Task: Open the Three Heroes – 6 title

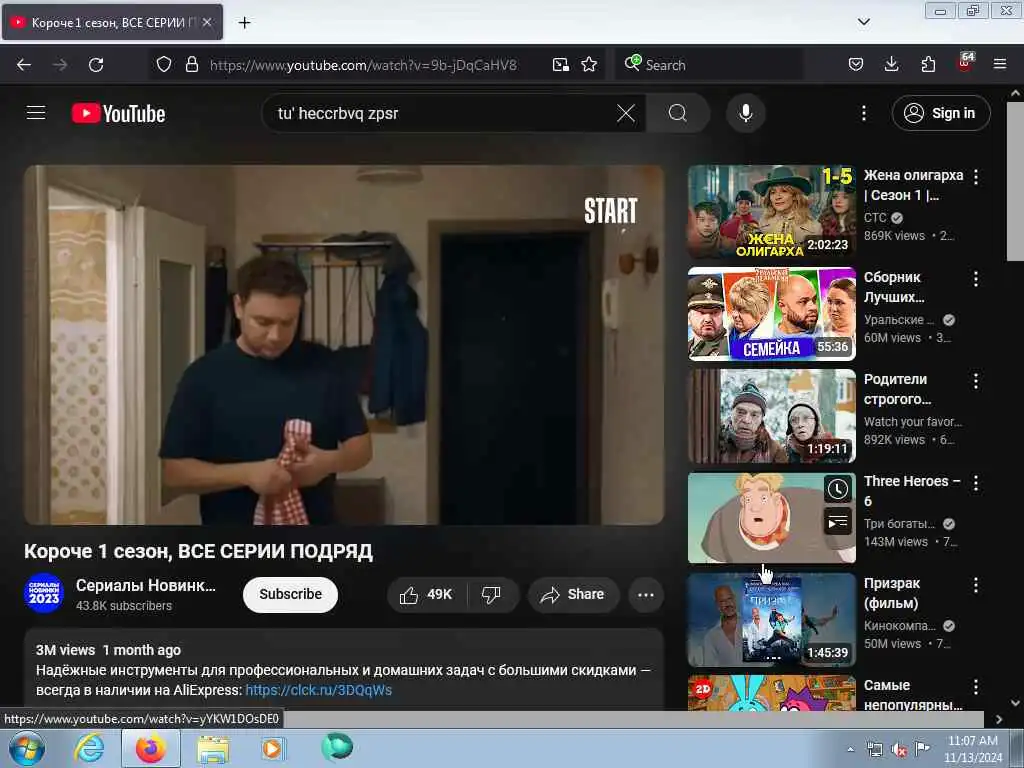Action: coord(912,490)
